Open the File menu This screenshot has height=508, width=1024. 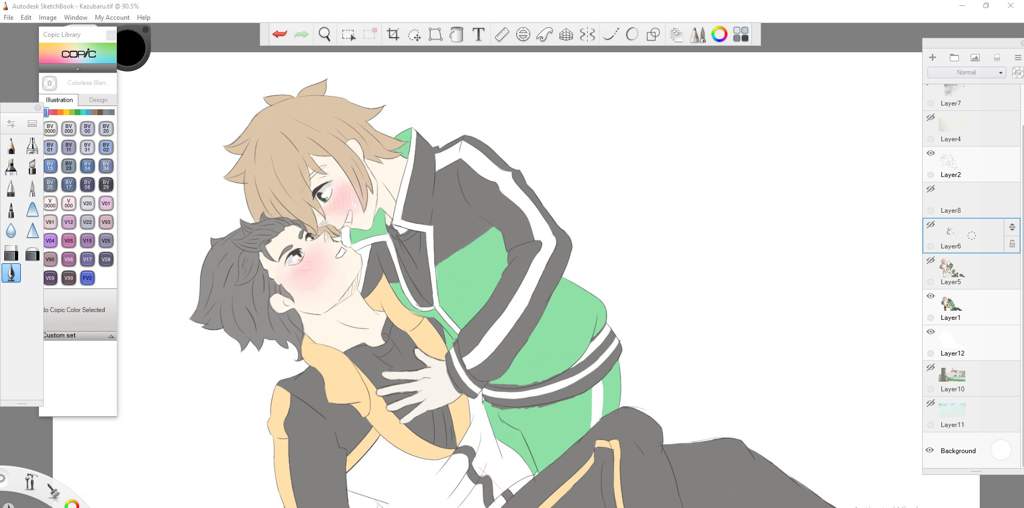pyautogui.click(x=8, y=18)
